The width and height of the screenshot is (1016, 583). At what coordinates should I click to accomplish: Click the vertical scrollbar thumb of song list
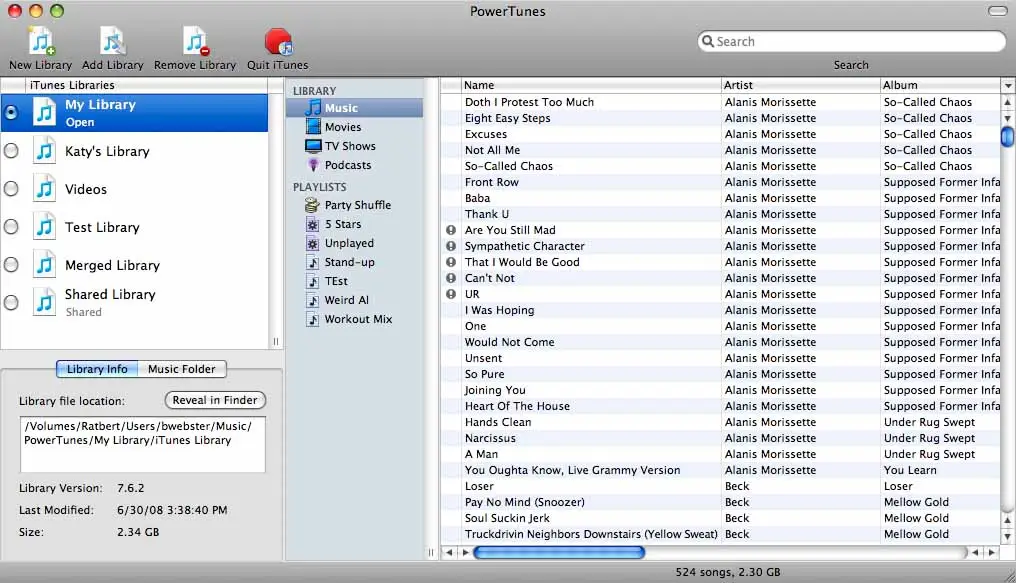[1008, 137]
